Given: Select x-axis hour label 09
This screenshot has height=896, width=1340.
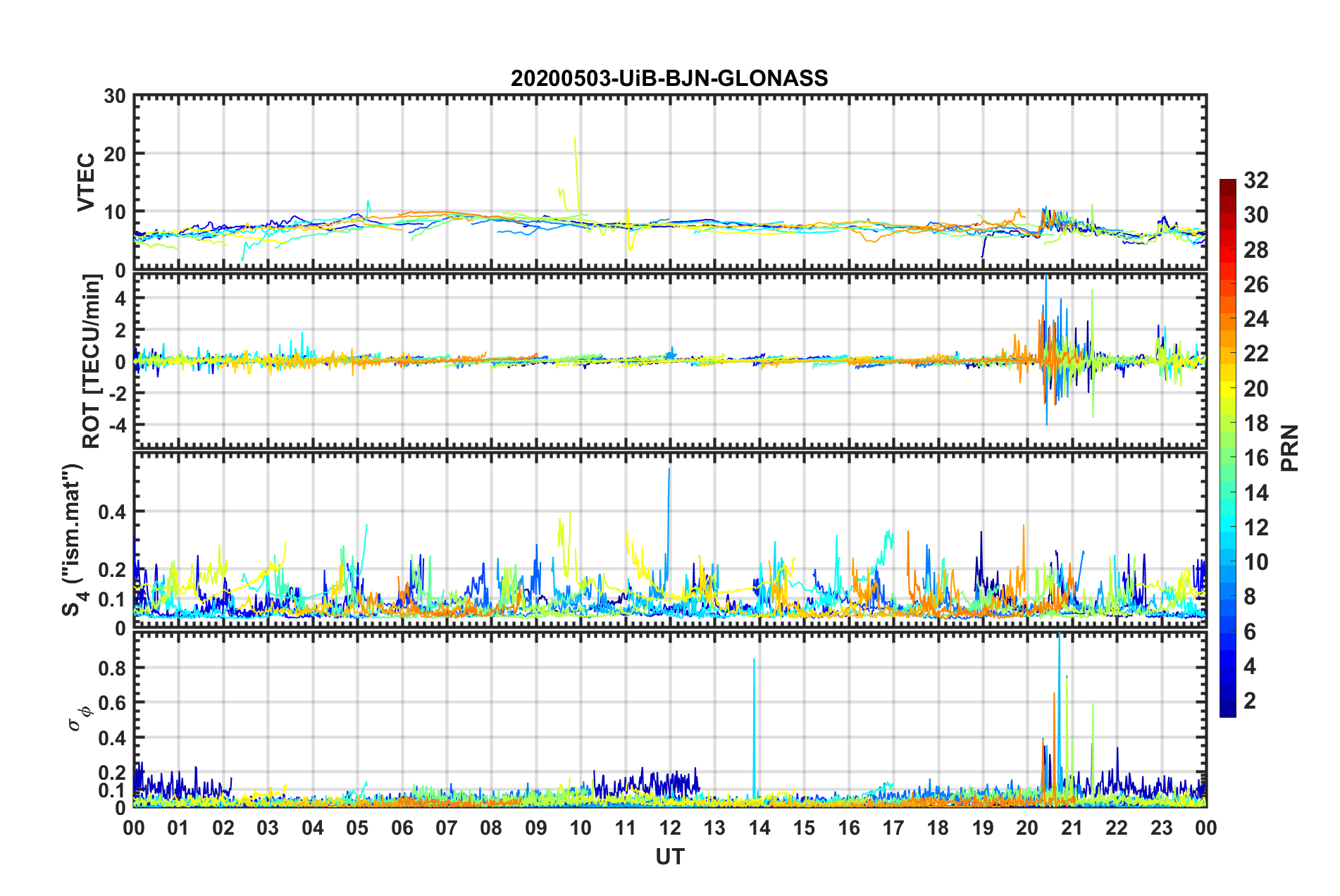Looking at the screenshot, I should pyautogui.click(x=536, y=828).
